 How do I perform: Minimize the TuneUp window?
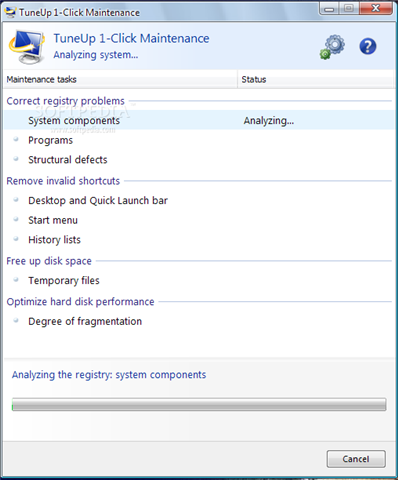[x=329, y=8]
